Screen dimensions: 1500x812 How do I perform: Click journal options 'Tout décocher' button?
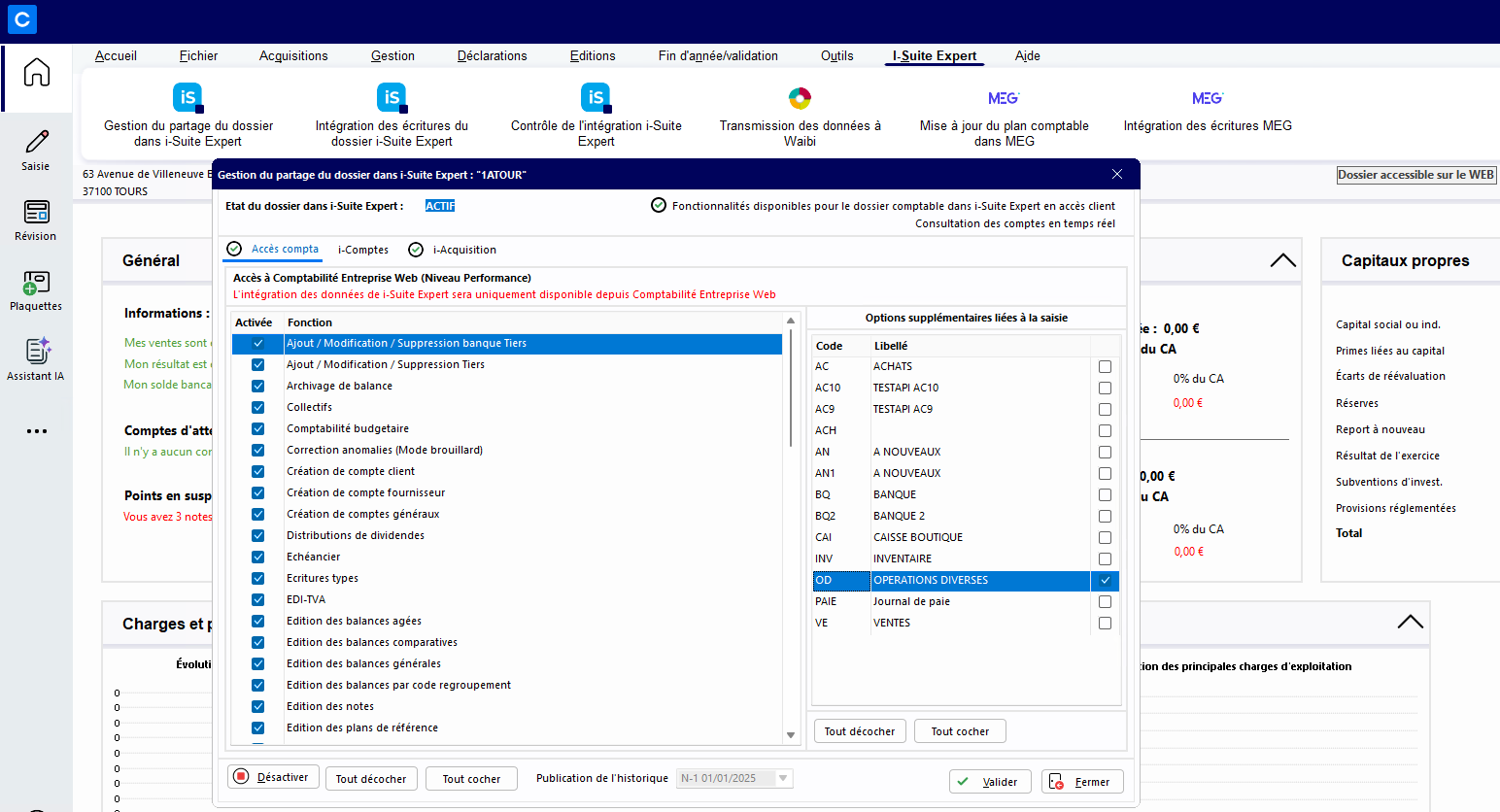coord(860,731)
